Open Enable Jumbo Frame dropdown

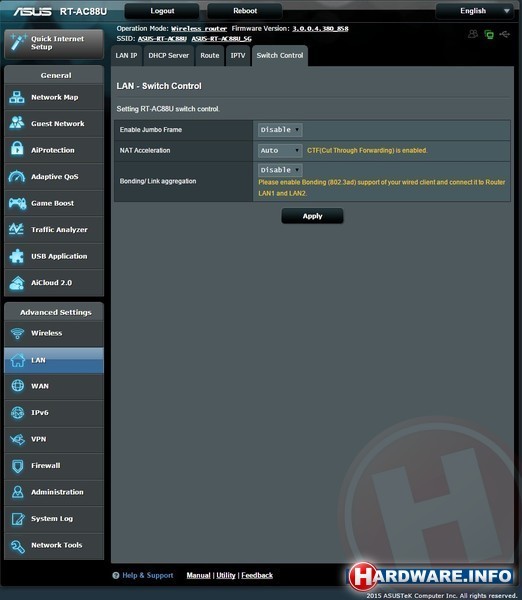point(280,130)
